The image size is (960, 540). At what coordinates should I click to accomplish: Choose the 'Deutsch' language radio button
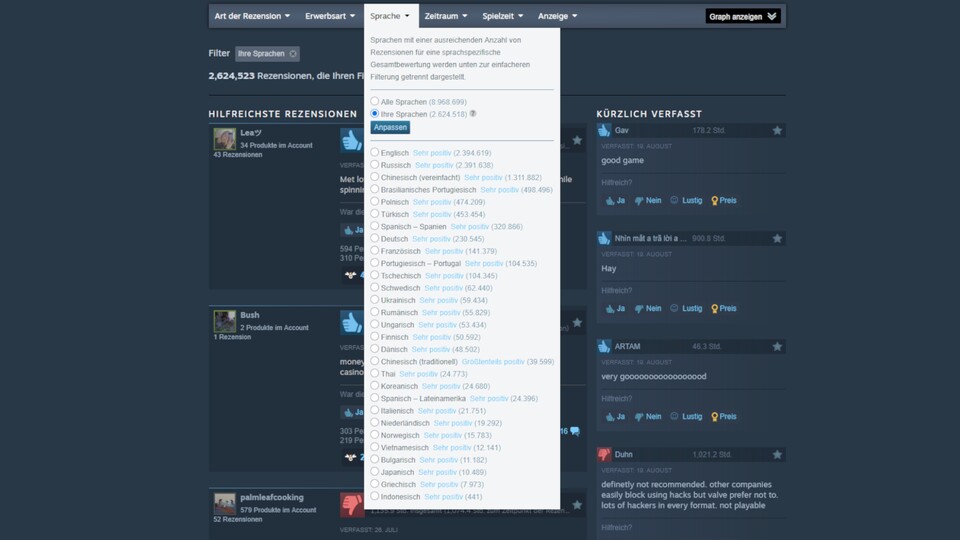pyautogui.click(x=375, y=239)
